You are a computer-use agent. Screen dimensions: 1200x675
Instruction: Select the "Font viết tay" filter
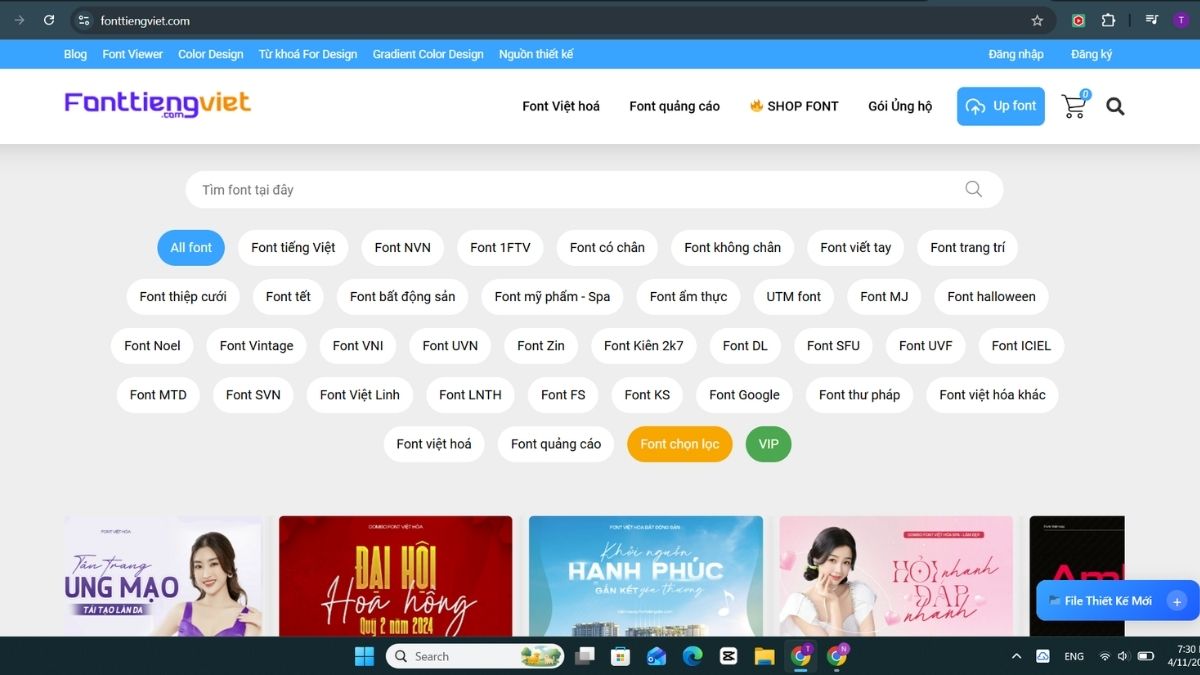click(x=855, y=247)
